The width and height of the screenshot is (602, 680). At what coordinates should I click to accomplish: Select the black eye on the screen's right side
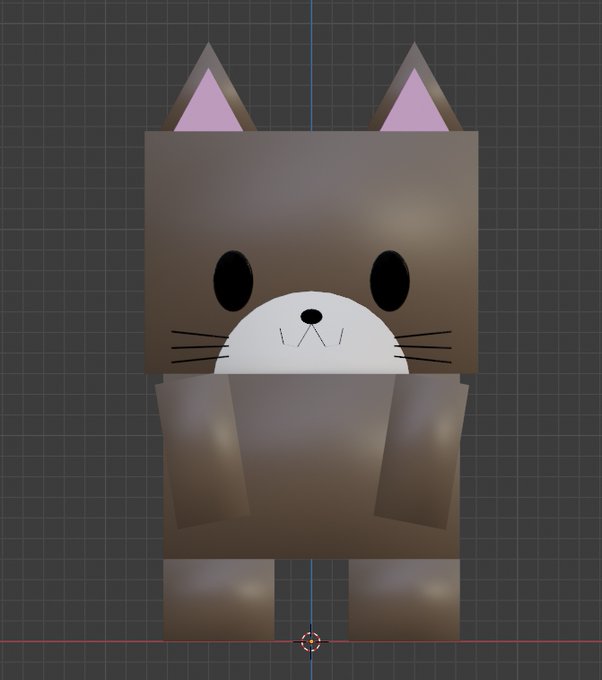[389, 281]
